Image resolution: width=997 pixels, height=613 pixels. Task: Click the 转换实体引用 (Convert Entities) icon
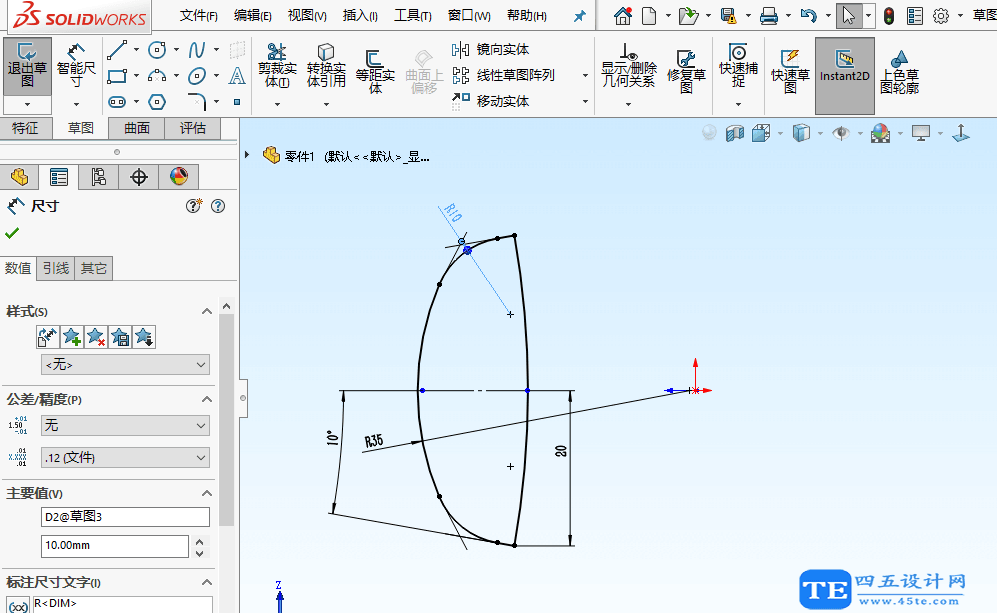(x=325, y=70)
